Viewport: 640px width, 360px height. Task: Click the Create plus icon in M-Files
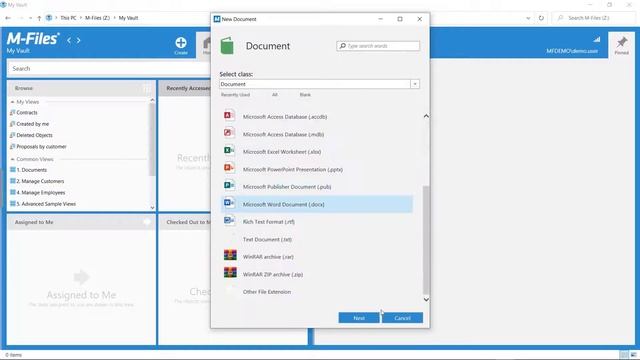[181, 42]
